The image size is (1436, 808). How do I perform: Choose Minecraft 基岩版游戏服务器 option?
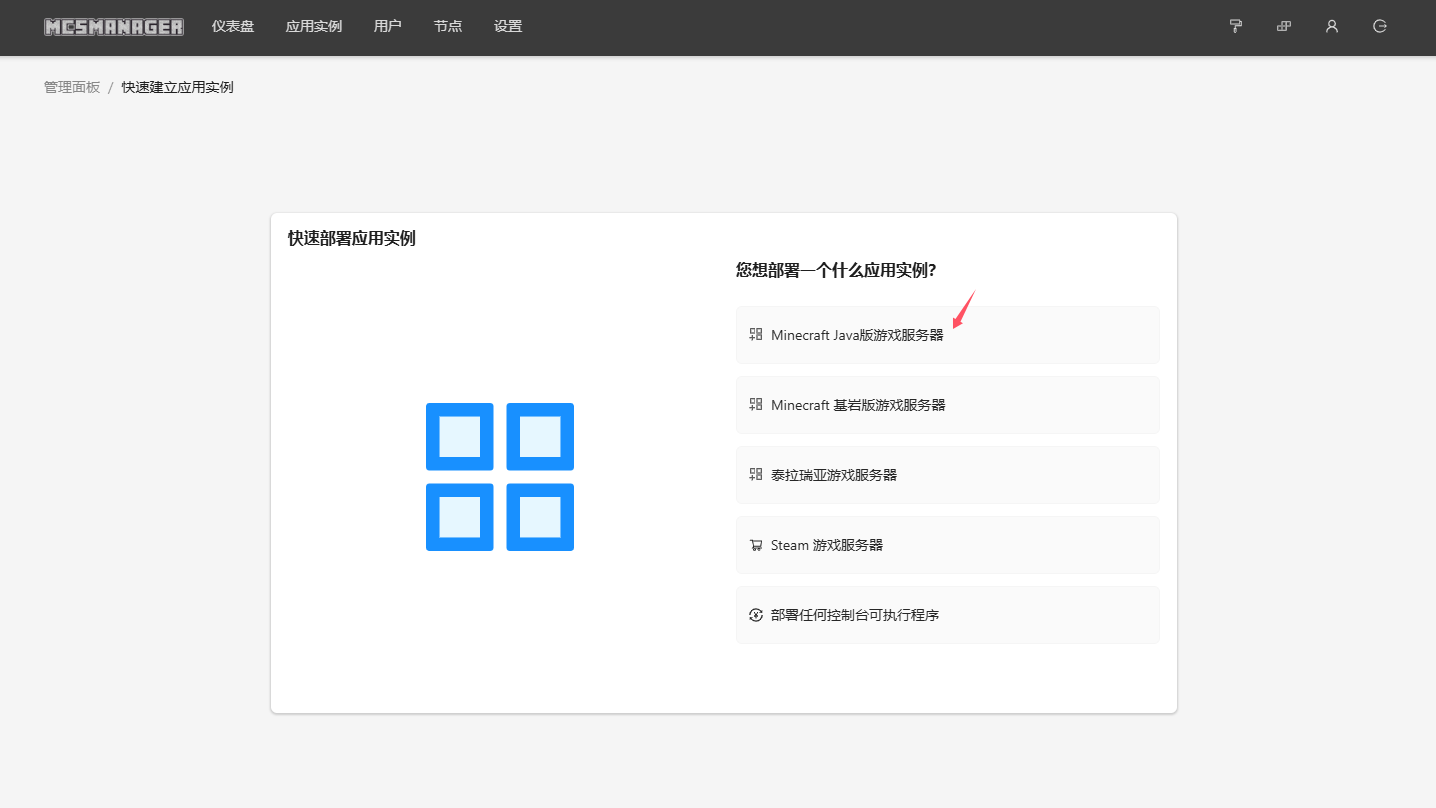[x=947, y=405]
